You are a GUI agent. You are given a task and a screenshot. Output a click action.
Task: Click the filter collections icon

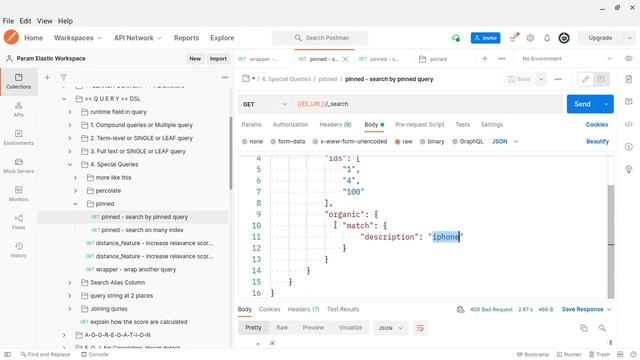coord(64,77)
